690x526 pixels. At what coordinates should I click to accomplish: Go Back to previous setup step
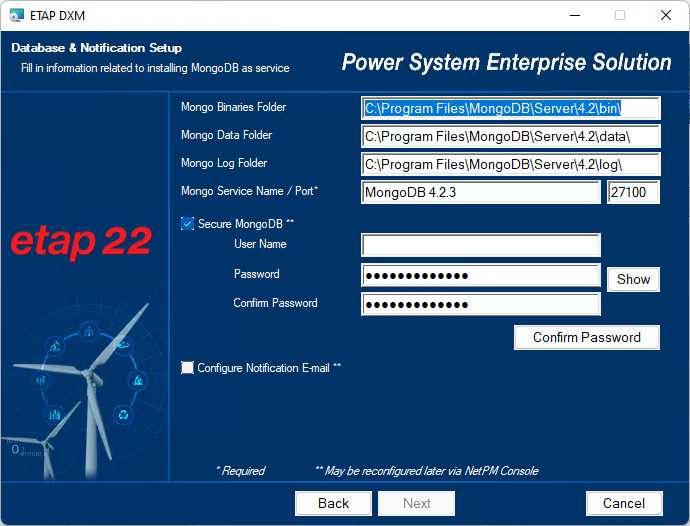pyautogui.click(x=334, y=503)
